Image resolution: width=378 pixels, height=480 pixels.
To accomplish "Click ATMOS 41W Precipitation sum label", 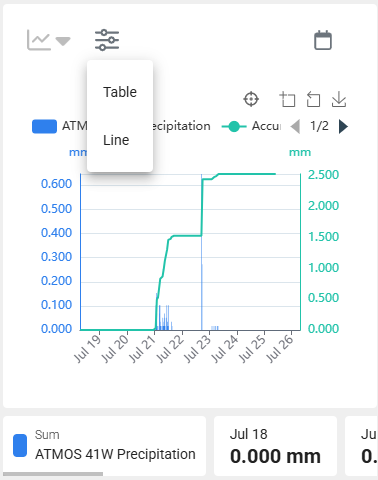I will click(115, 454).
